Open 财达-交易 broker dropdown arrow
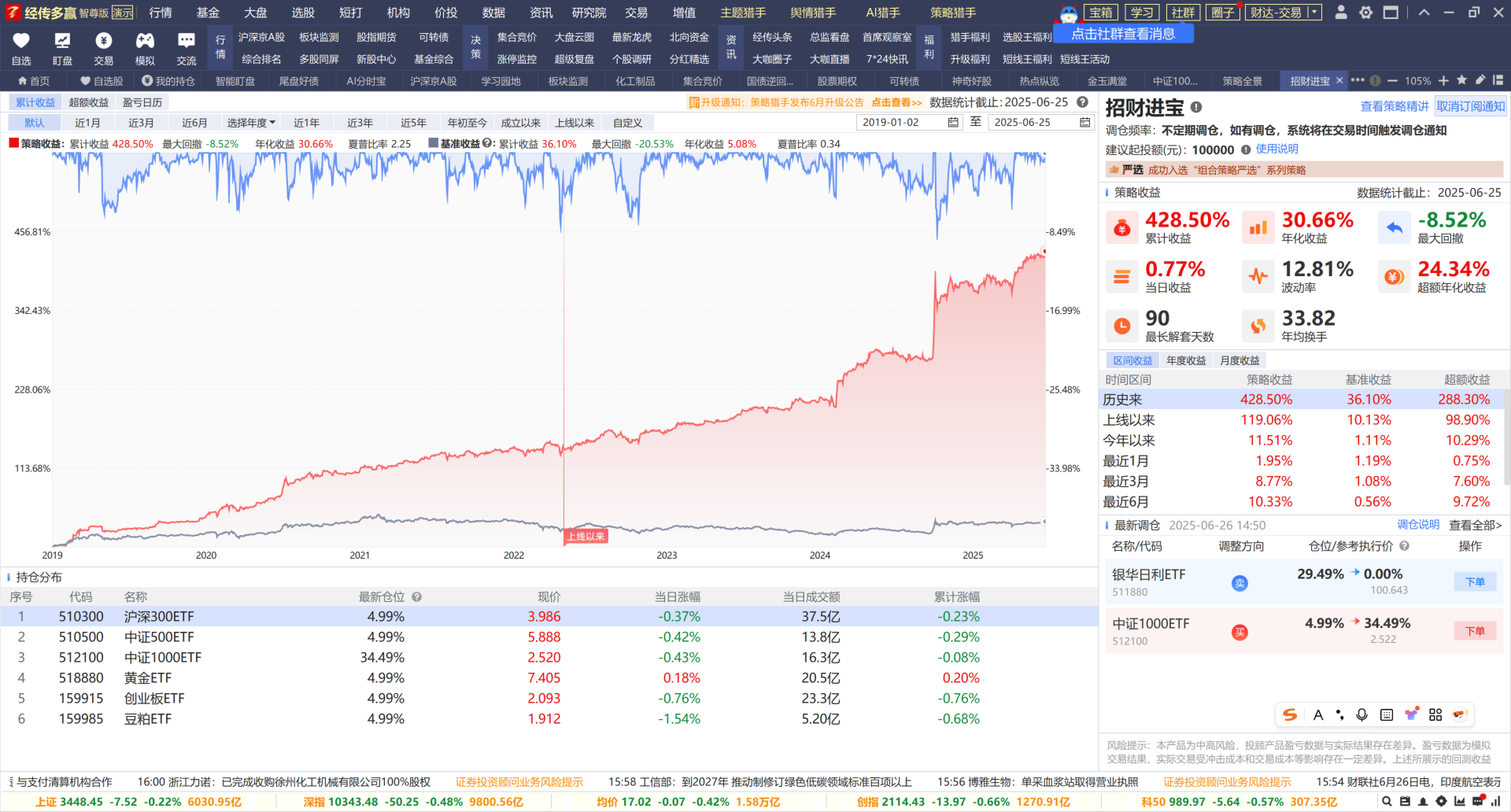 click(1313, 12)
